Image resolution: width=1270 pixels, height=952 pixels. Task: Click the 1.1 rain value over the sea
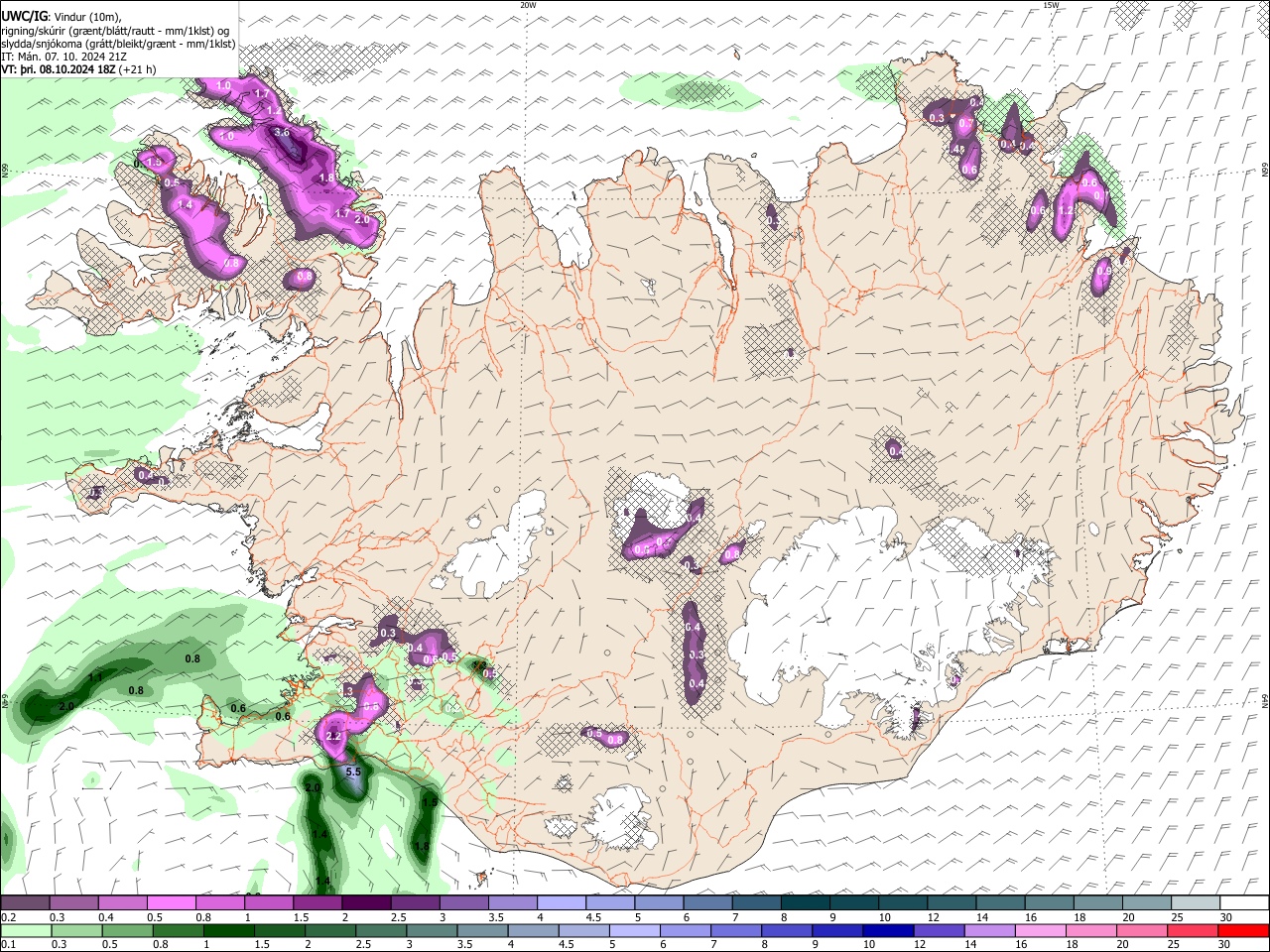click(96, 677)
